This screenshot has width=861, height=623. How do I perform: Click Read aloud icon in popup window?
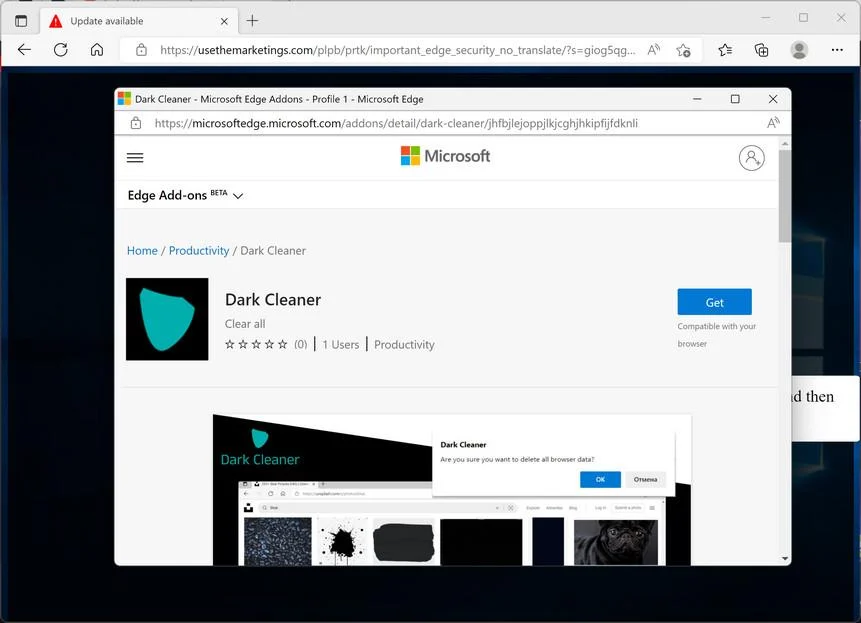click(773, 123)
